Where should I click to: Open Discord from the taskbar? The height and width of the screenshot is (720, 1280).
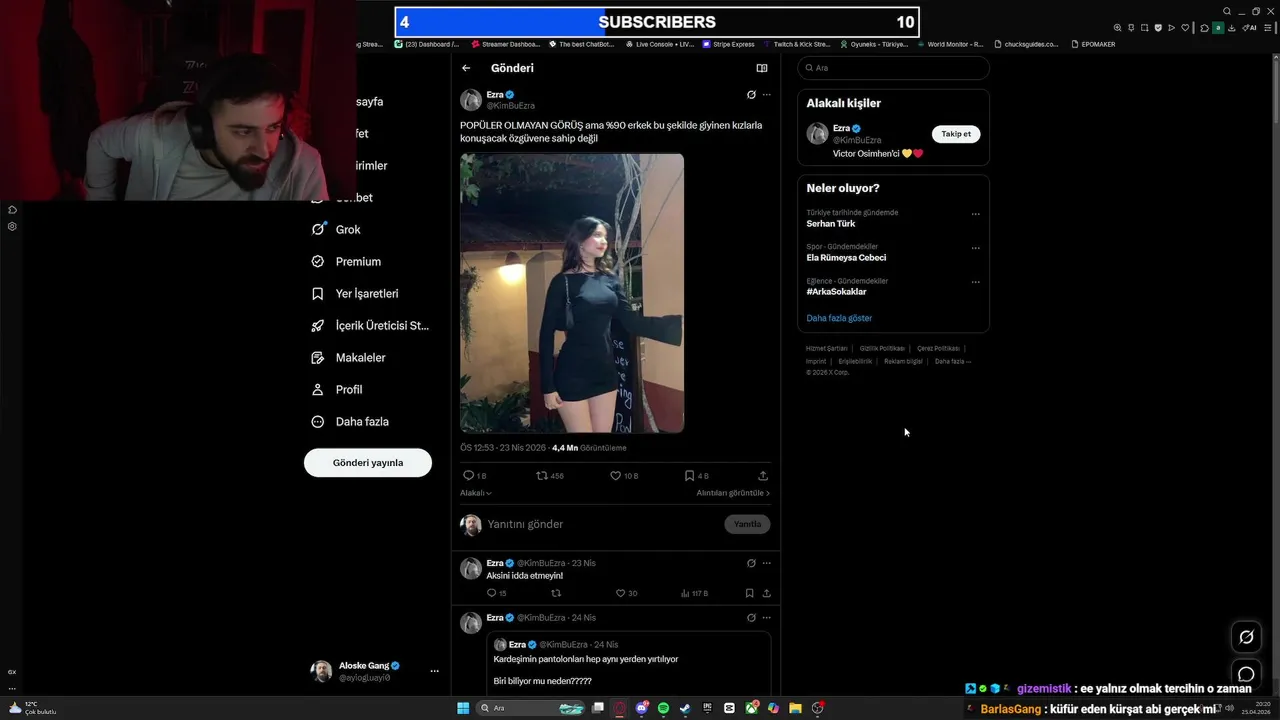coord(641,708)
